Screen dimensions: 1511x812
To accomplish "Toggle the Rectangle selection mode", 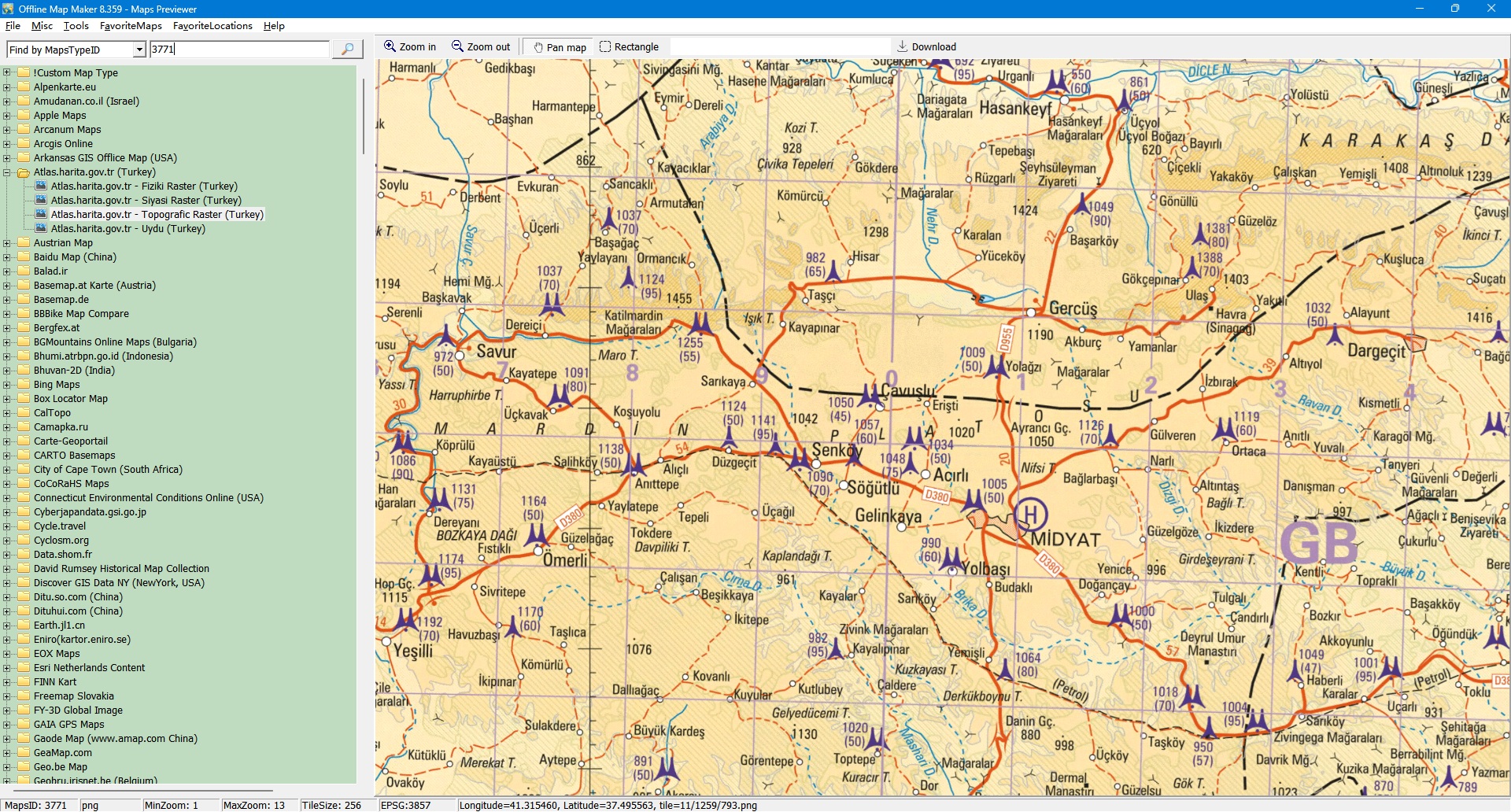I will point(629,47).
